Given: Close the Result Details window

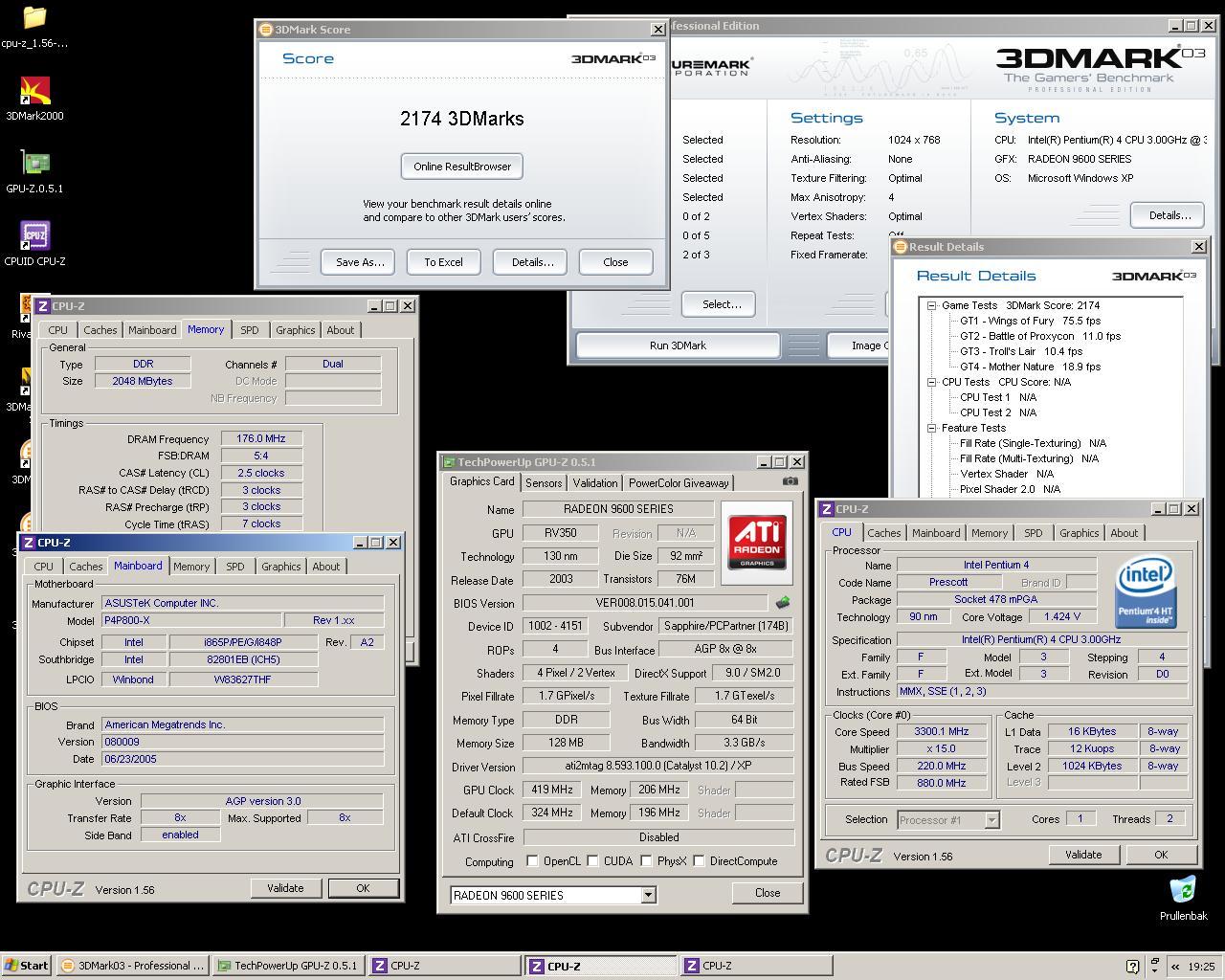Looking at the screenshot, I should tap(1198, 247).
